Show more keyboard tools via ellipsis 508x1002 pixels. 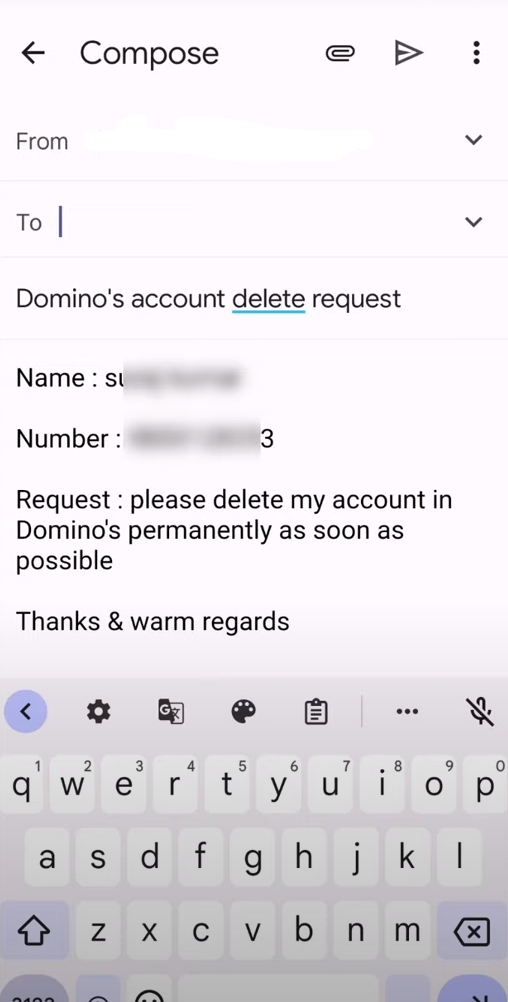click(408, 711)
